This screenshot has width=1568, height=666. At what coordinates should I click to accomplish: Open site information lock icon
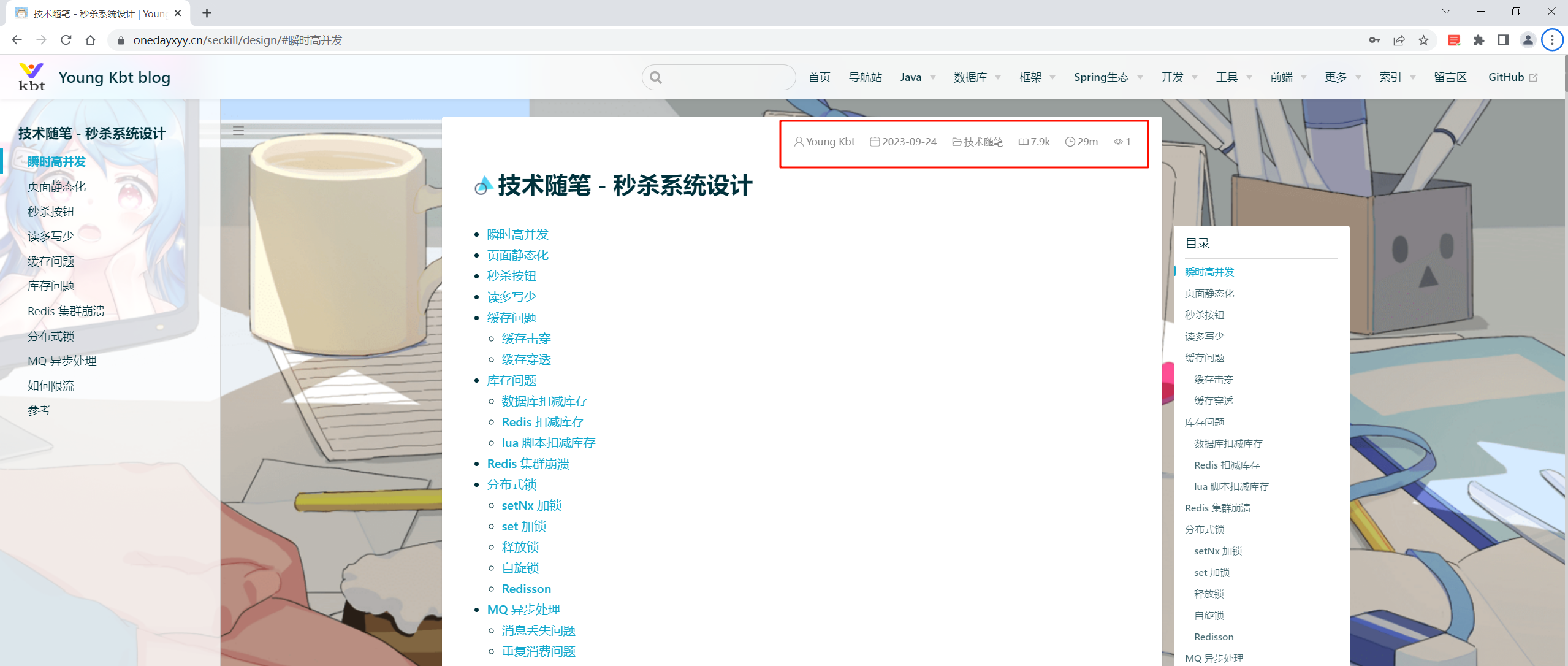coord(121,40)
